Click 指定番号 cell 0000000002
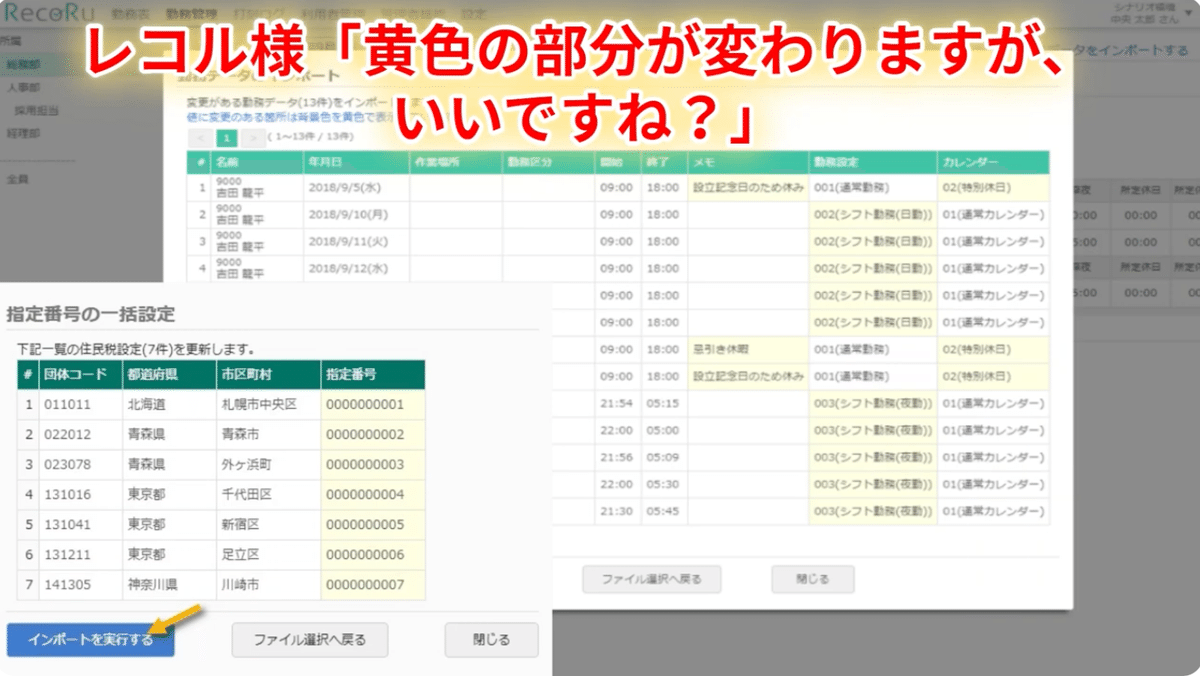1200x676 pixels. 373,435
